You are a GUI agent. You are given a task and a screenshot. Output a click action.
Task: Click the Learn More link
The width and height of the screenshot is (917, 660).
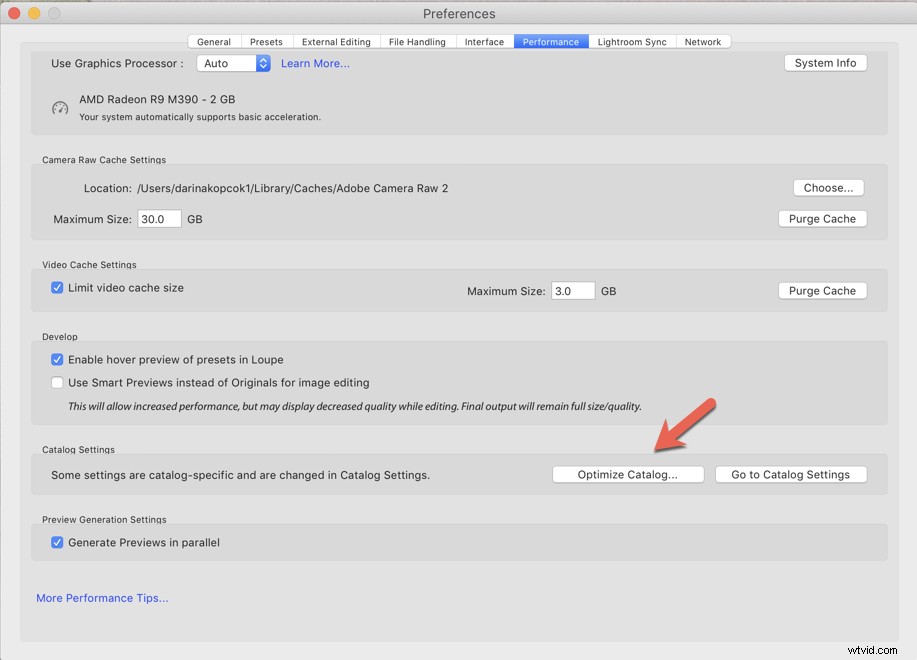point(315,63)
